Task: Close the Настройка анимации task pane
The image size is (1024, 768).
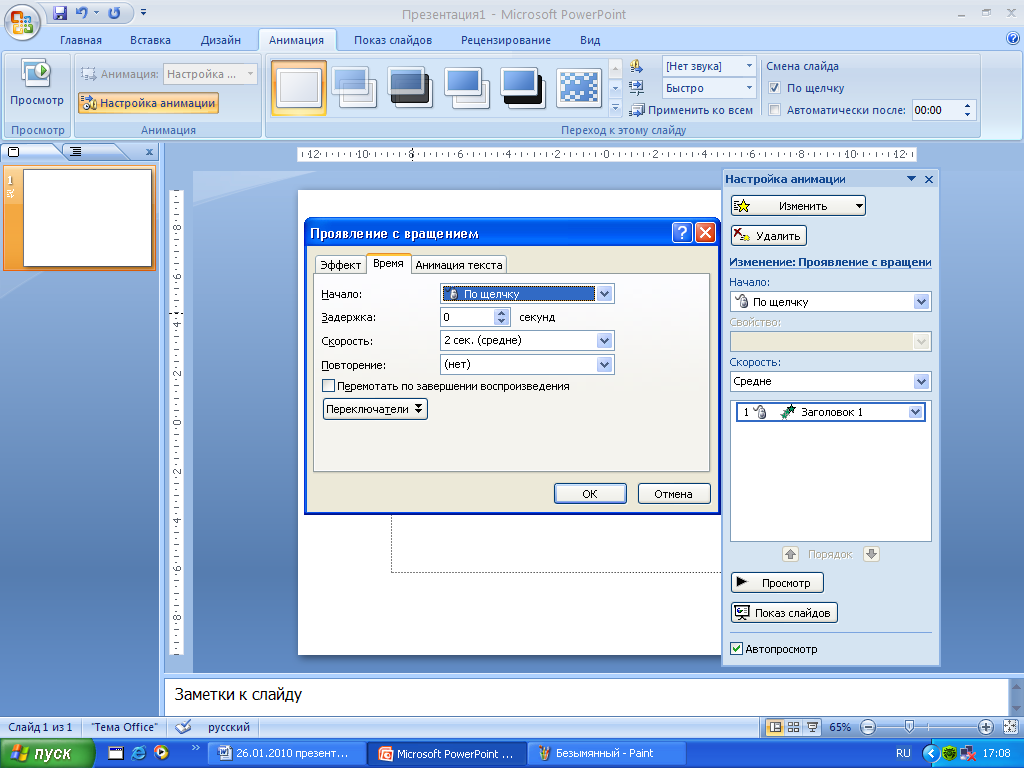Action: point(929,179)
